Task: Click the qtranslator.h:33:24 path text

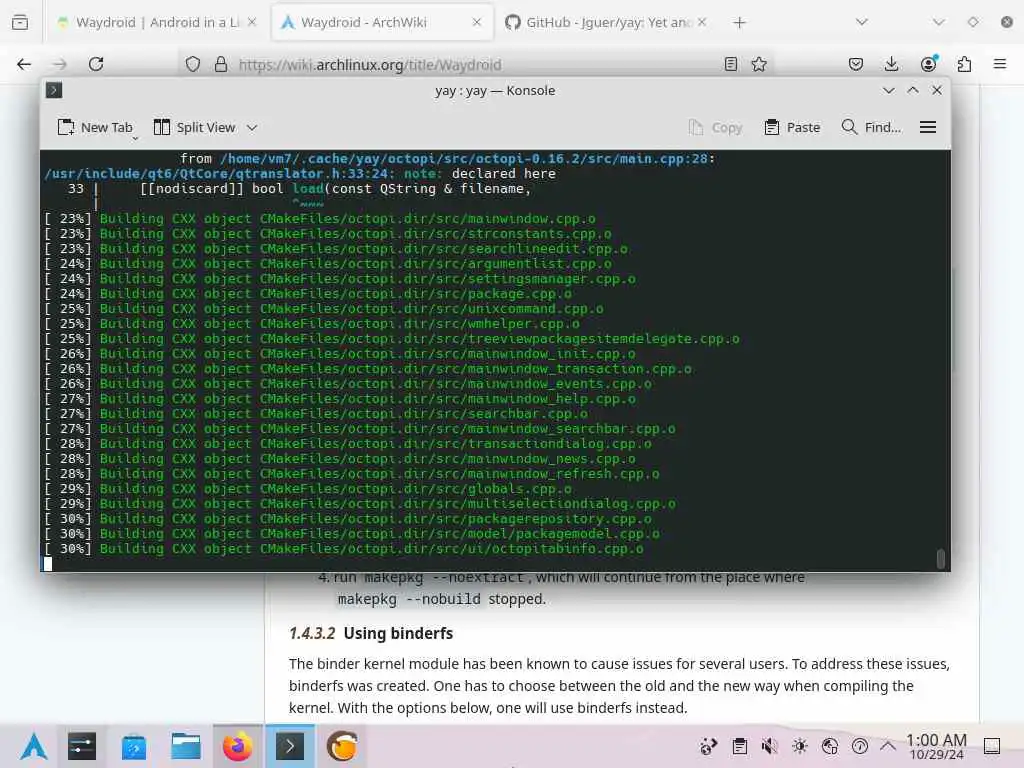Action: coord(219,174)
